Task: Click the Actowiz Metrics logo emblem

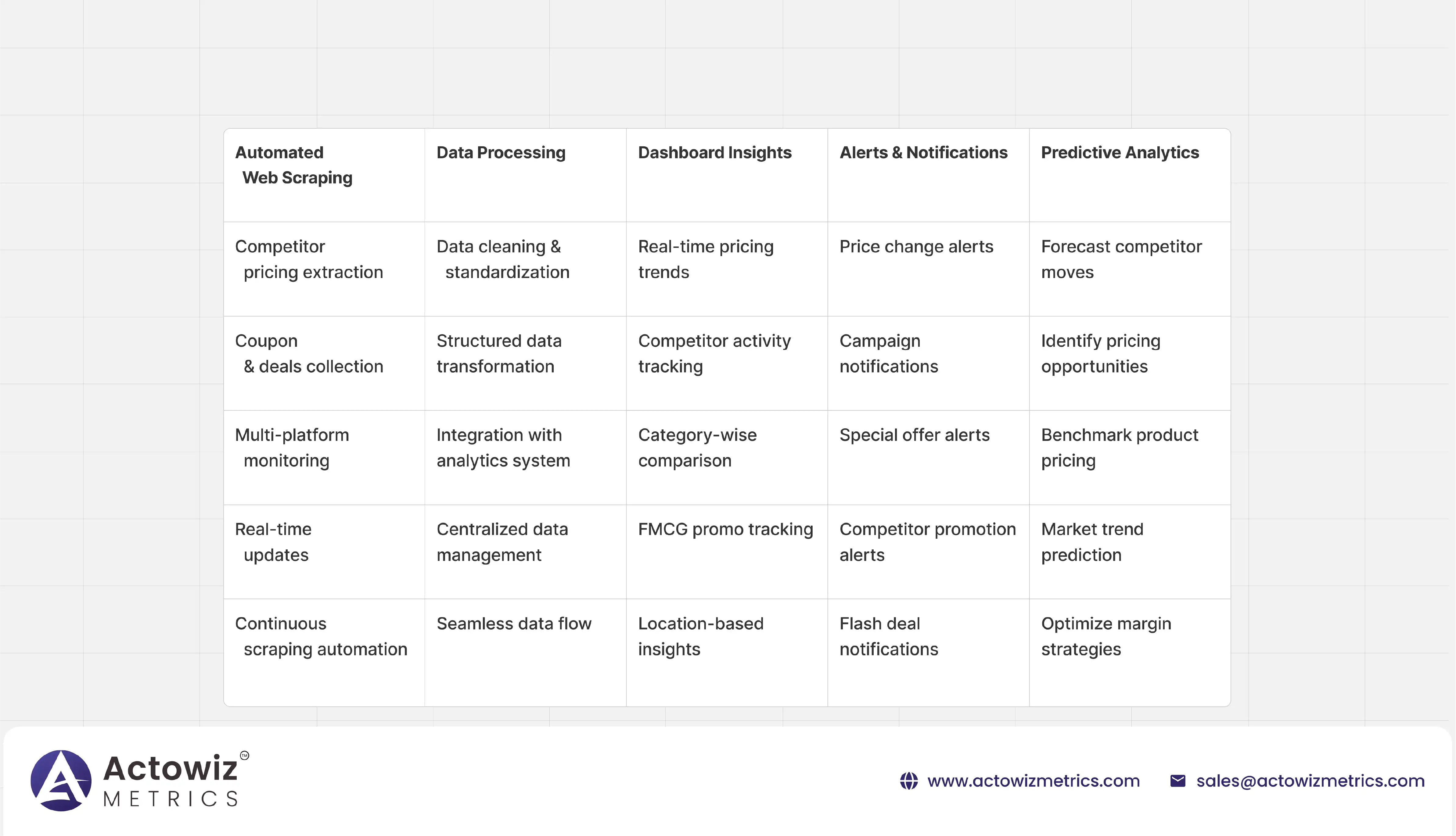Action: tap(61, 780)
